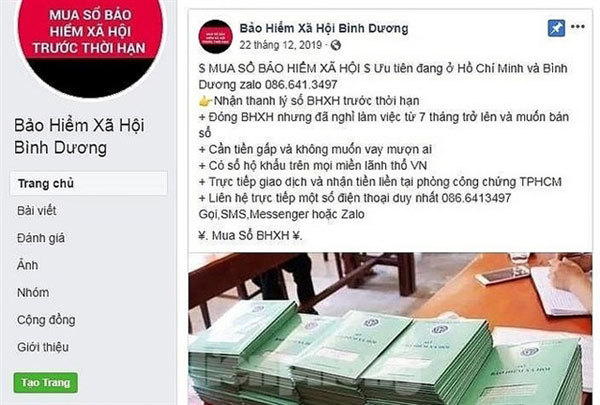The image size is (600, 405).
Task: Open the post photo of green insurance books
Action: pyautogui.click(x=390, y=328)
